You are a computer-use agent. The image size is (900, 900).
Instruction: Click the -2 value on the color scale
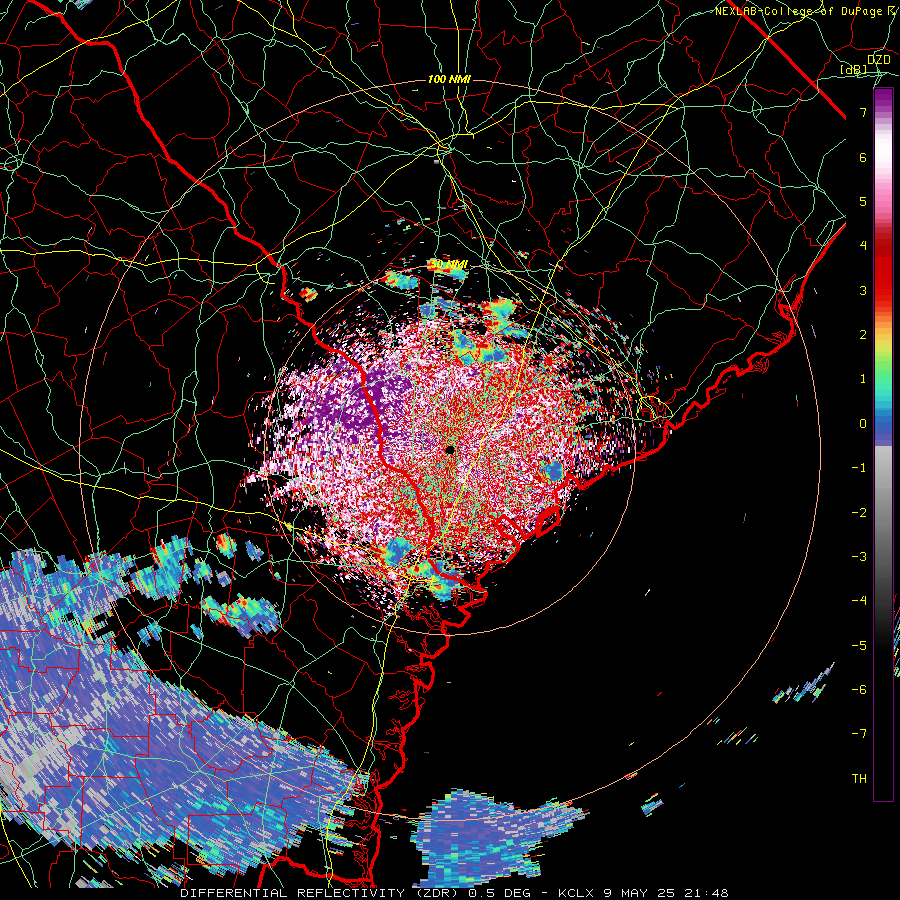coord(859,513)
